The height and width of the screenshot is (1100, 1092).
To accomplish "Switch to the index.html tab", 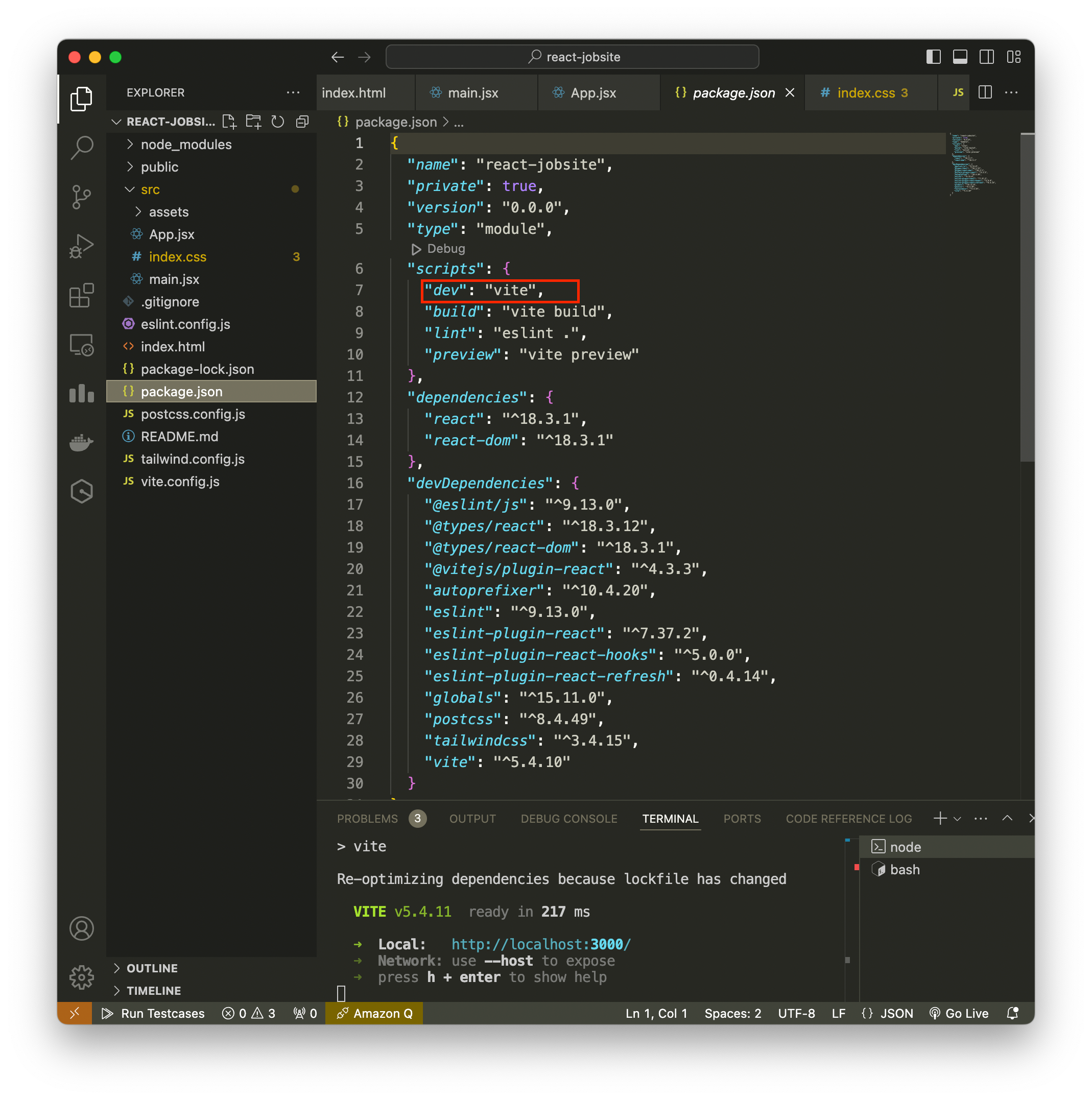I will (366, 93).
